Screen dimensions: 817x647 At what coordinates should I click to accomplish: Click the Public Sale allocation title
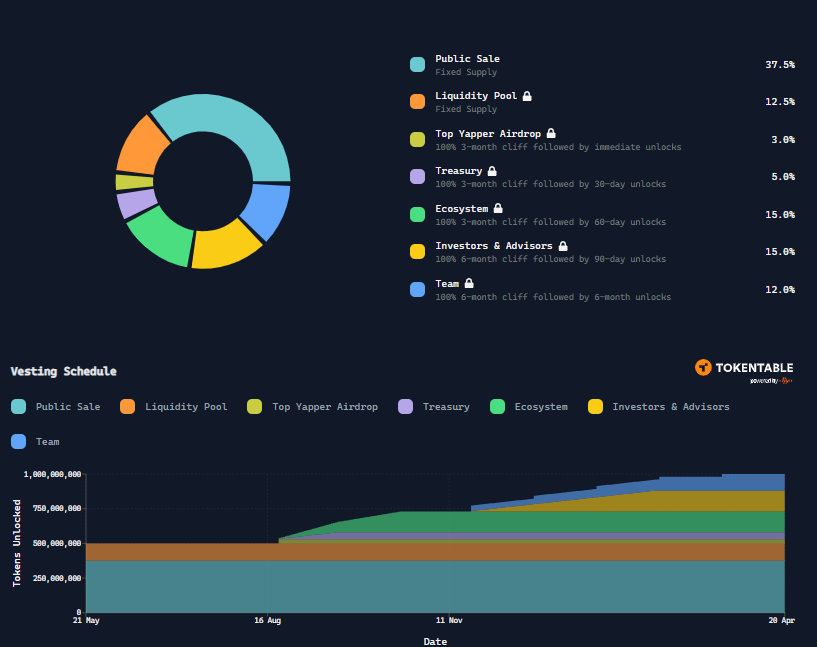click(x=467, y=59)
